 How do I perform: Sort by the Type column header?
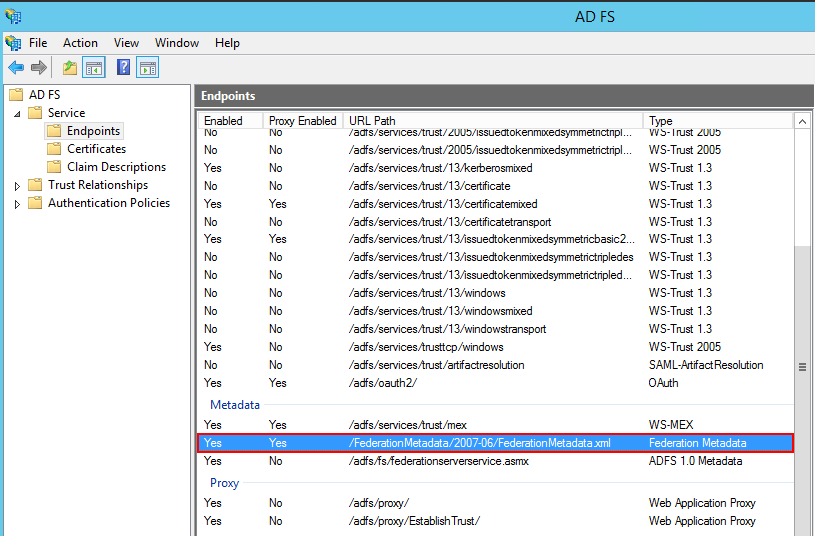[718, 121]
